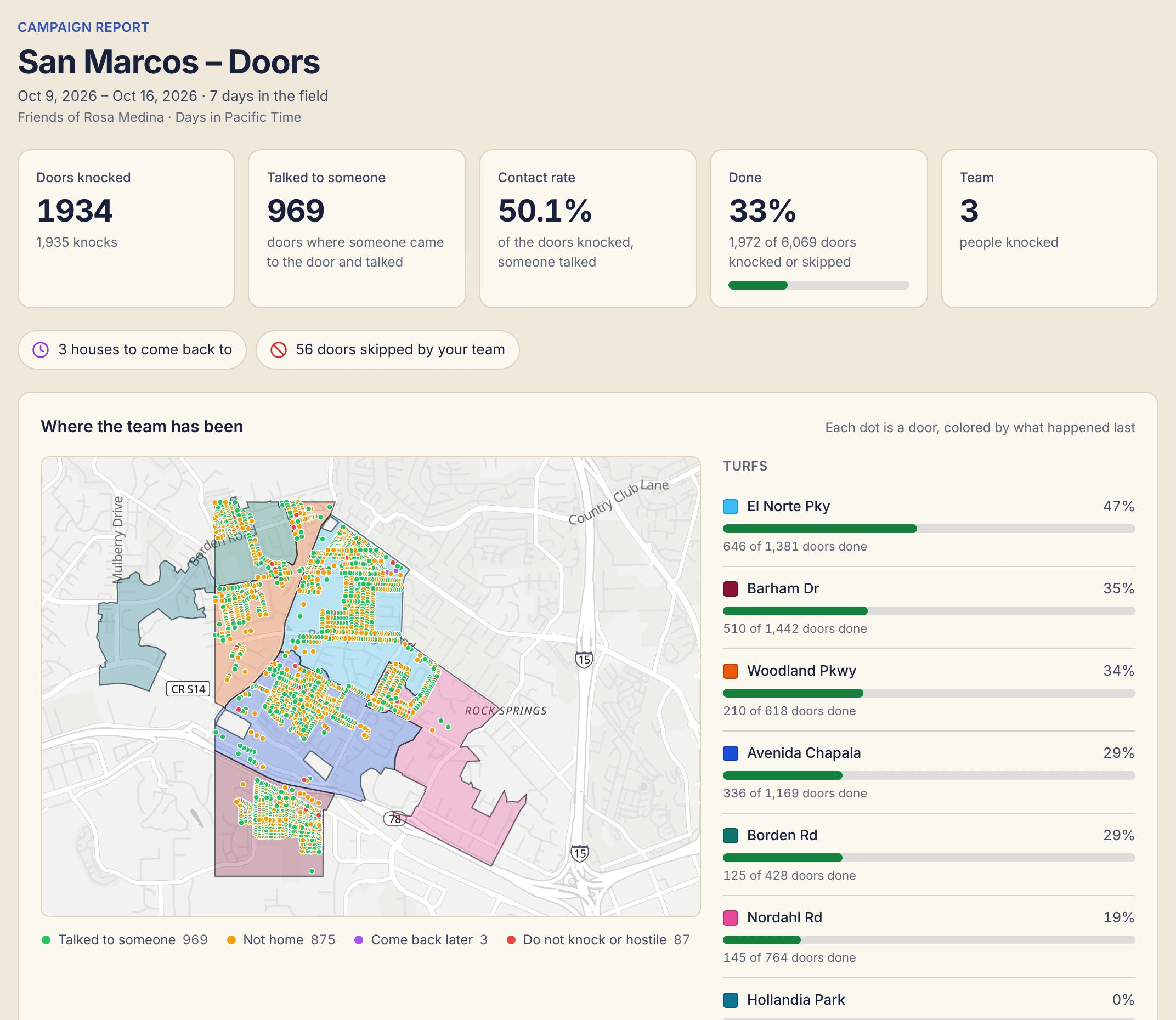Open the '56 doors skipped by your team' pill

tap(388, 349)
